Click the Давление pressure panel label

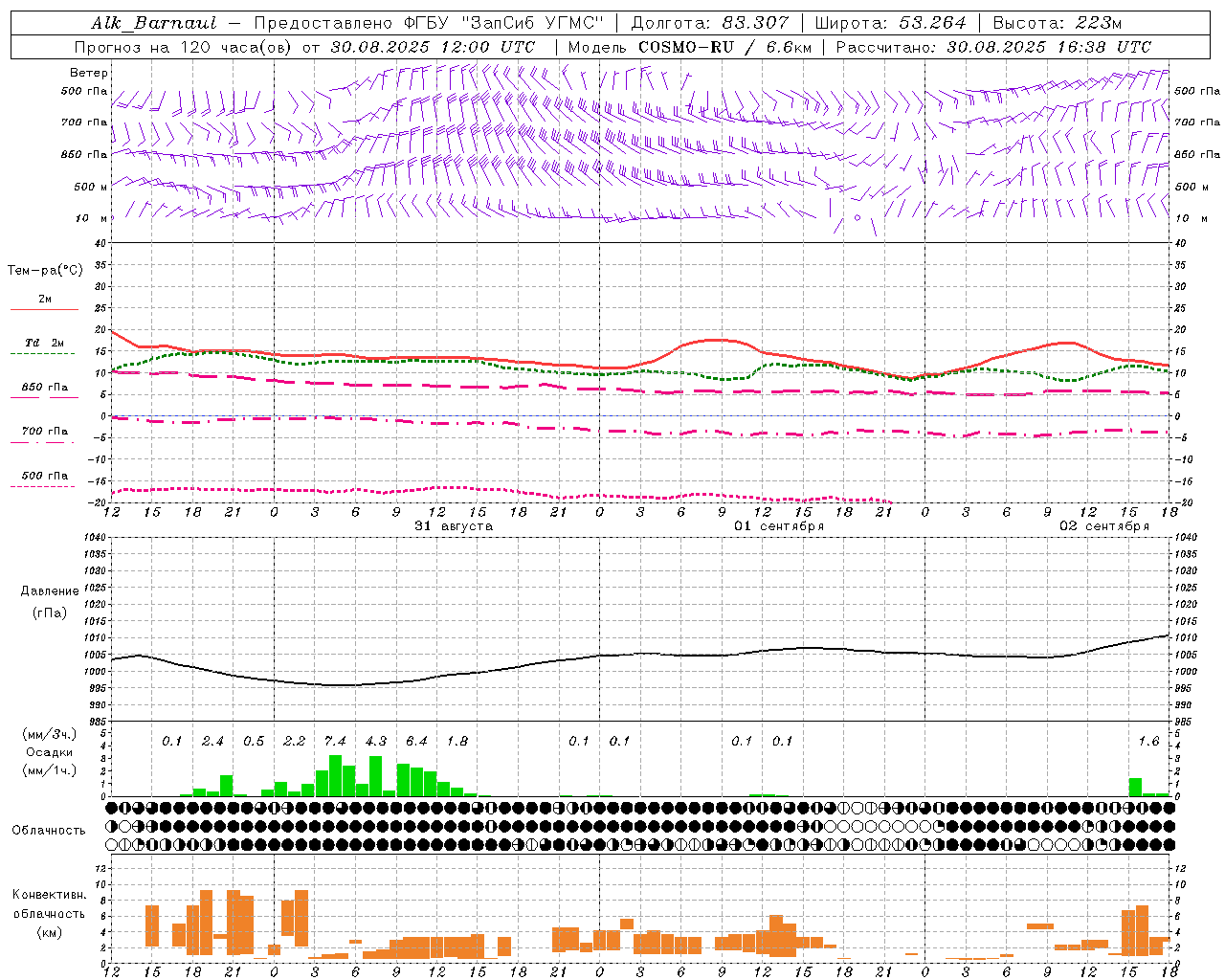pyautogui.click(x=50, y=591)
